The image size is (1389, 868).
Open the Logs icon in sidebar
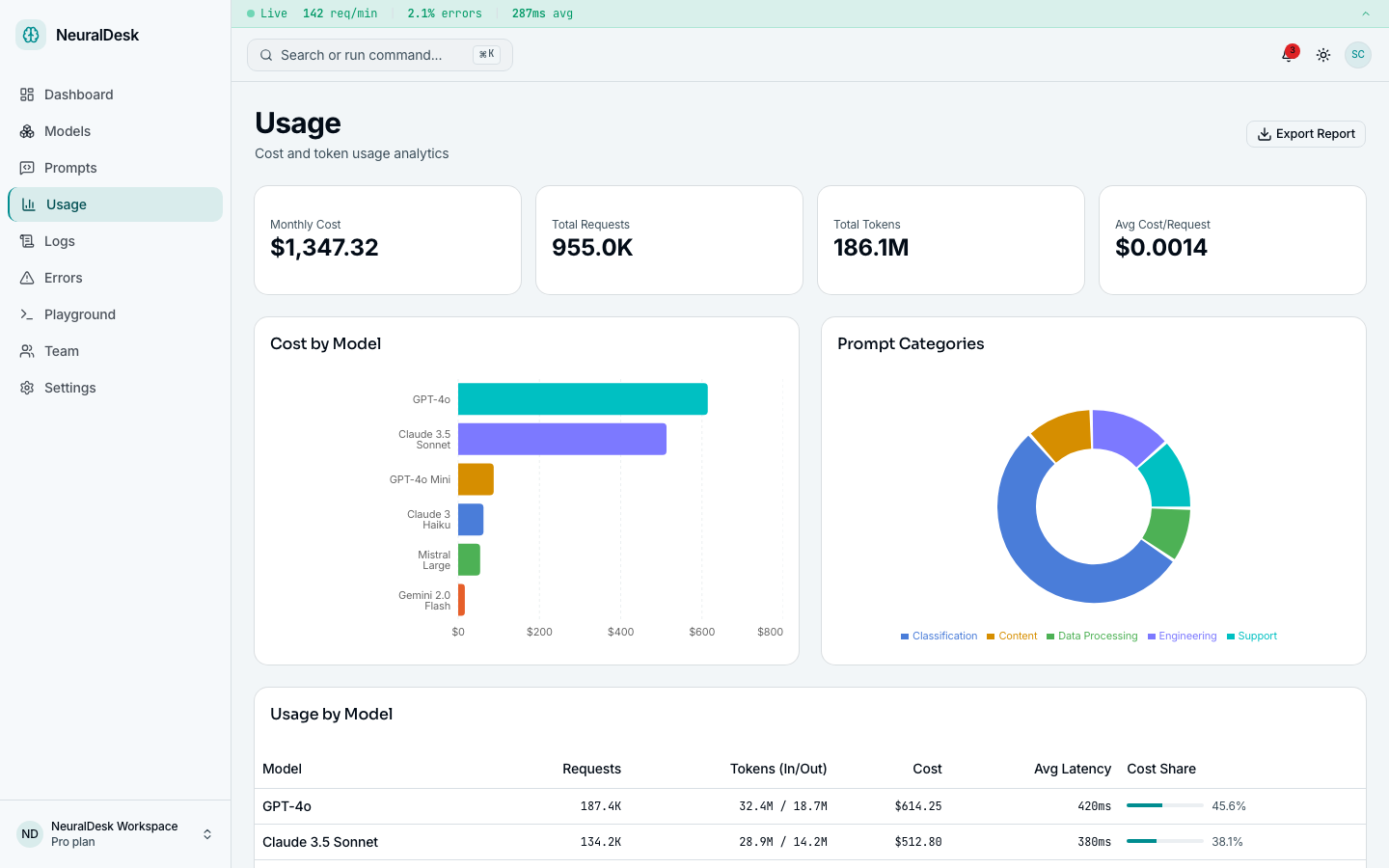tap(26, 241)
